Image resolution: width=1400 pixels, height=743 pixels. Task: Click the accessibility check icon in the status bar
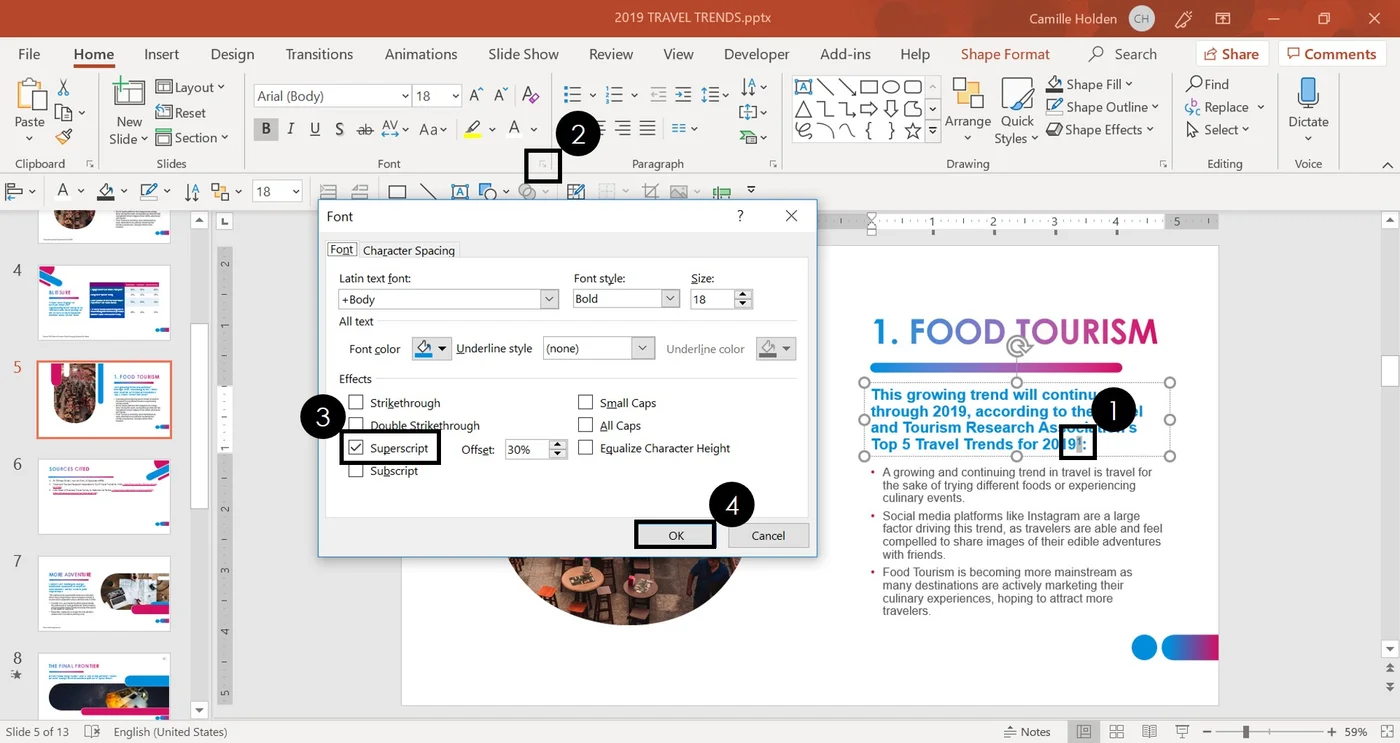pos(91,732)
